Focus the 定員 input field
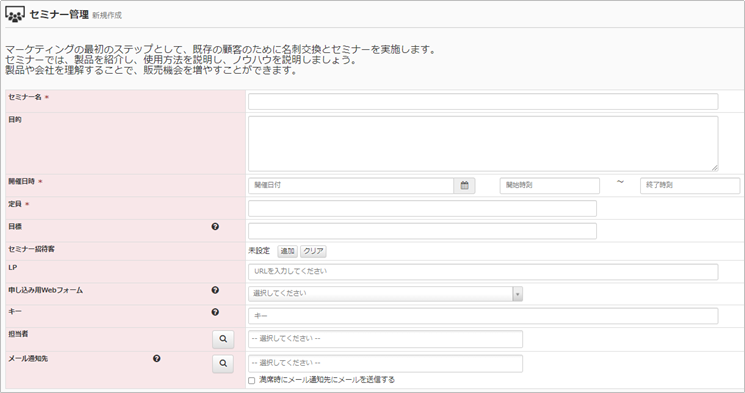 click(422, 209)
